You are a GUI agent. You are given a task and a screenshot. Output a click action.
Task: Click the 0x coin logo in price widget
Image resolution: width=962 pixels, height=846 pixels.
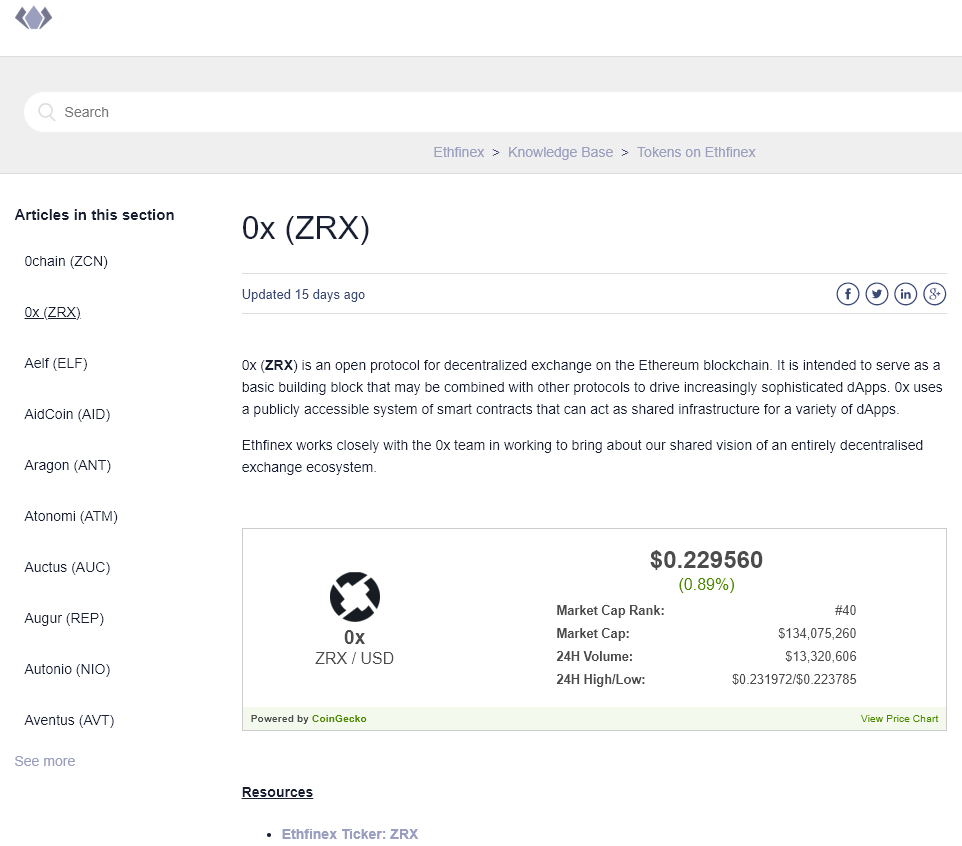click(x=355, y=596)
